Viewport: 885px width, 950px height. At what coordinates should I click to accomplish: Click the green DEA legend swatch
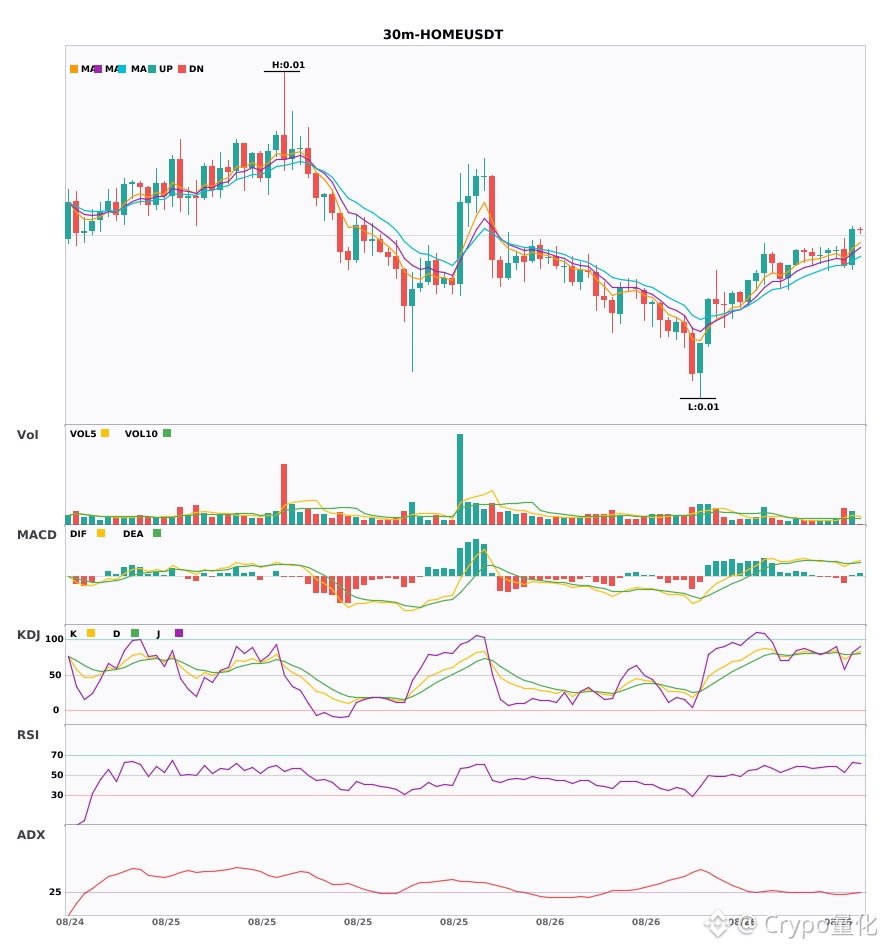click(157, 533)
